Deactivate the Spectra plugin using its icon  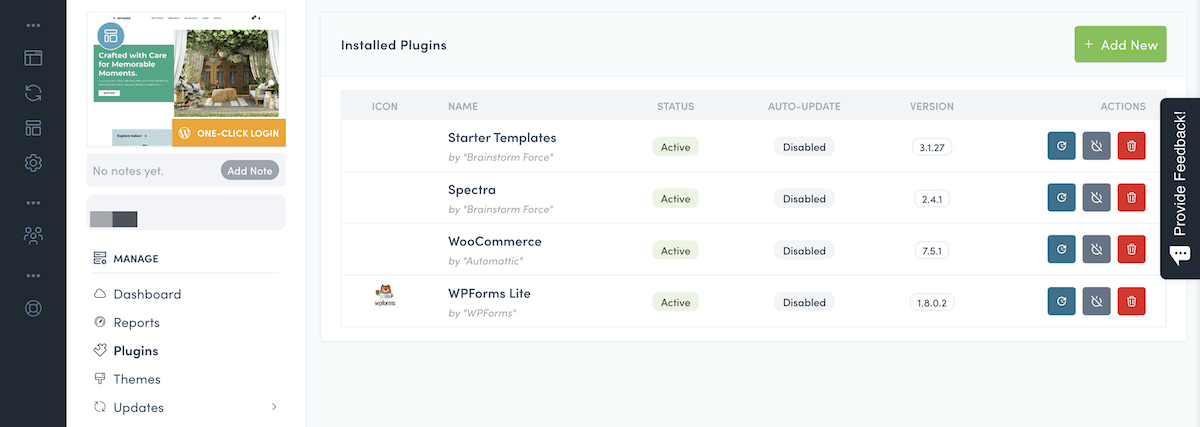[1096, 198]
